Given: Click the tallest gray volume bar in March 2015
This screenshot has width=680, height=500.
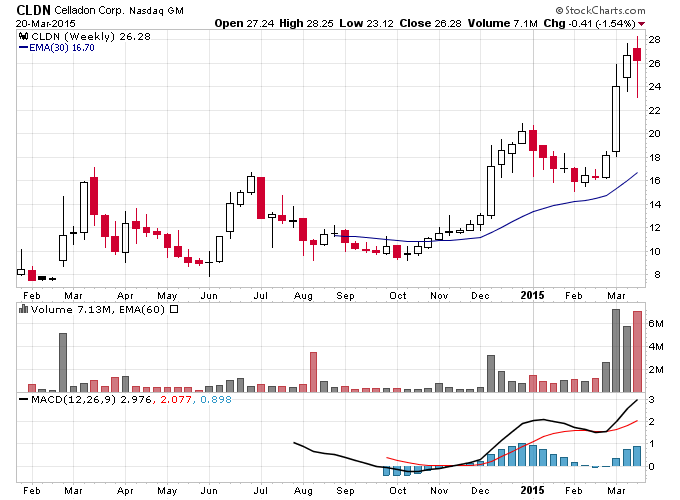Looking at the screenshot, I should click(616, 350).
